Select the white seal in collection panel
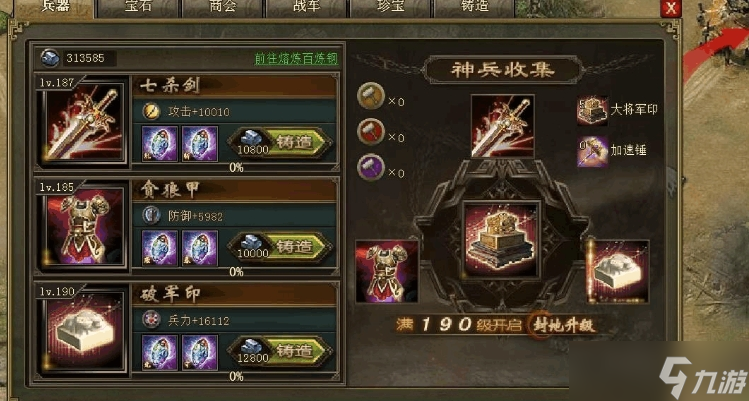Image resolution: width=749 pixels, height=401 pixels. [618, 271]
